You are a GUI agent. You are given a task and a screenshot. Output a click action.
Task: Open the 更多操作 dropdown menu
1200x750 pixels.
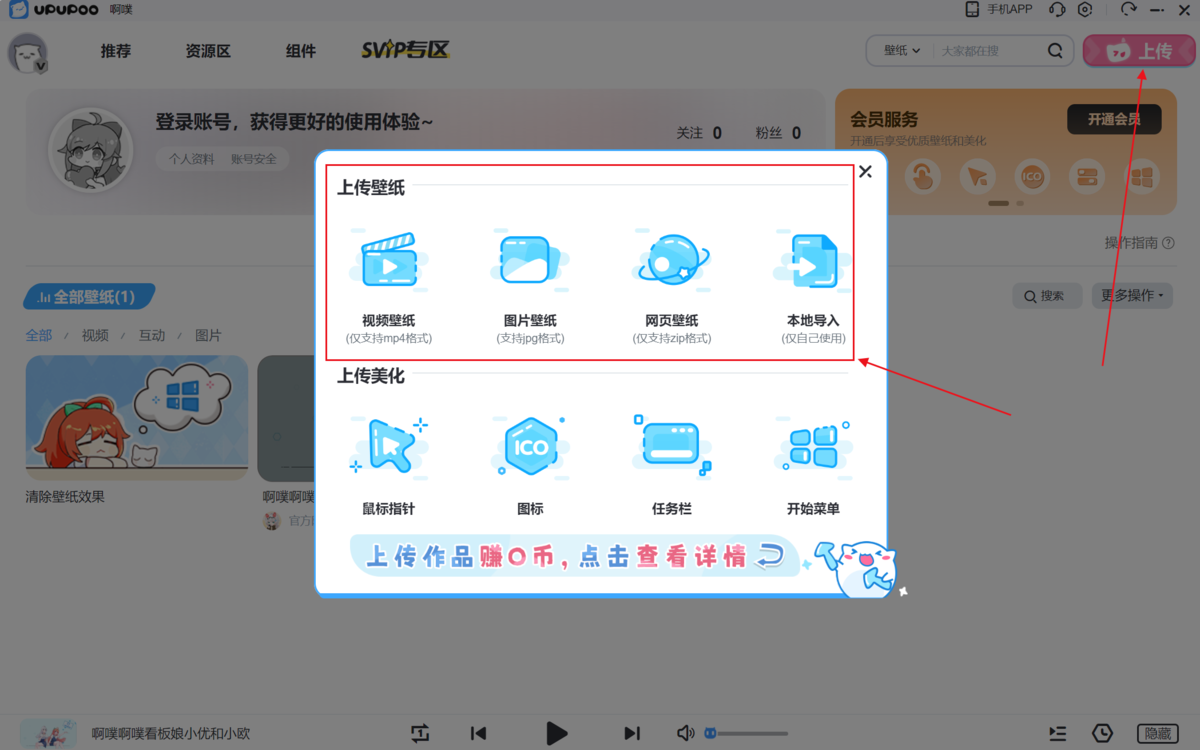pyautogui.click(x=1131, y=295)
